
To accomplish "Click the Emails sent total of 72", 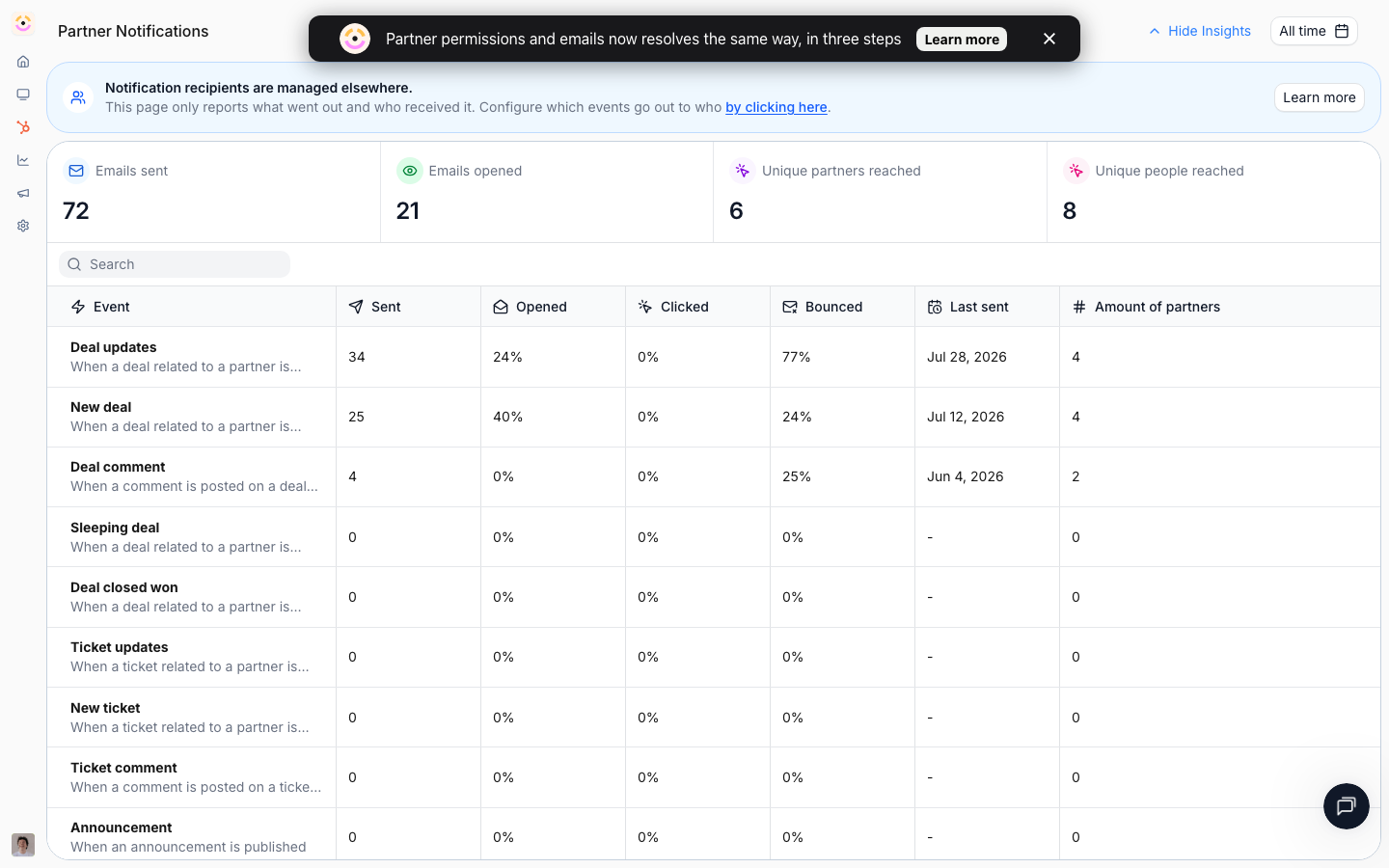I will tap(76, 211).
